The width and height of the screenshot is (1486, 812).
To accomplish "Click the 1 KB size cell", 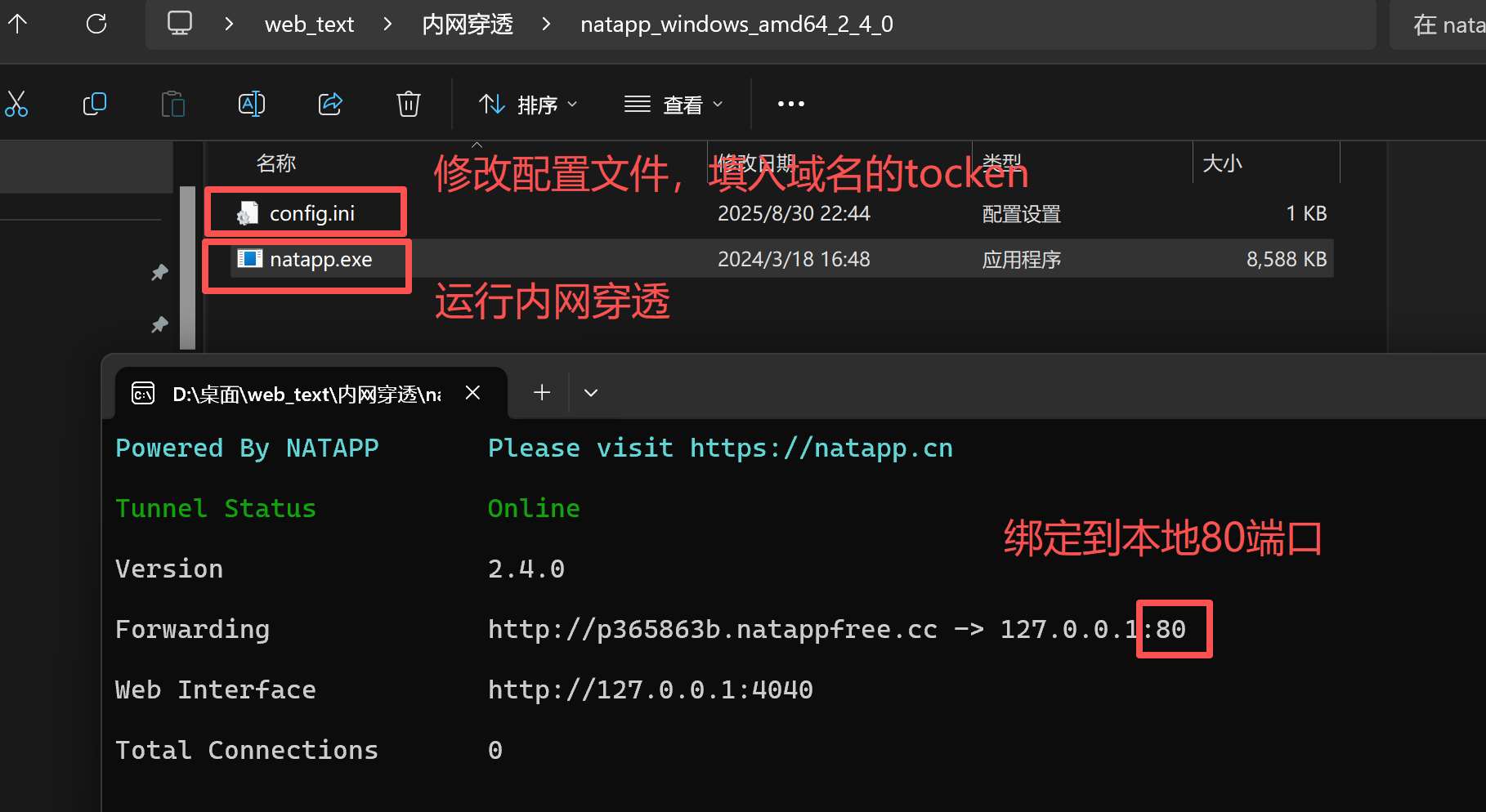I will [1306, 213].
